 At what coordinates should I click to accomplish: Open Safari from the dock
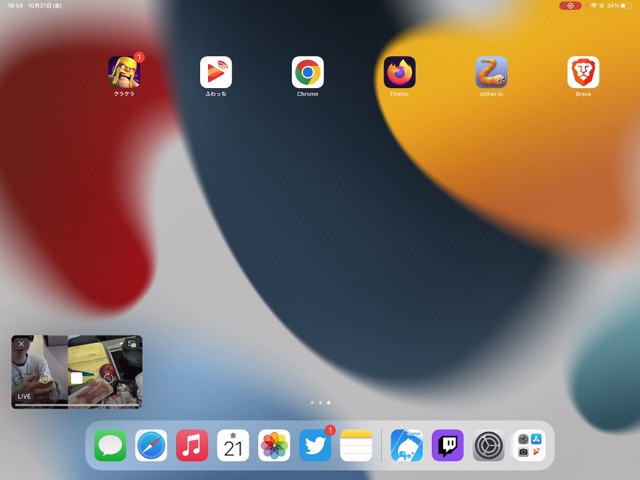point(151,445)
